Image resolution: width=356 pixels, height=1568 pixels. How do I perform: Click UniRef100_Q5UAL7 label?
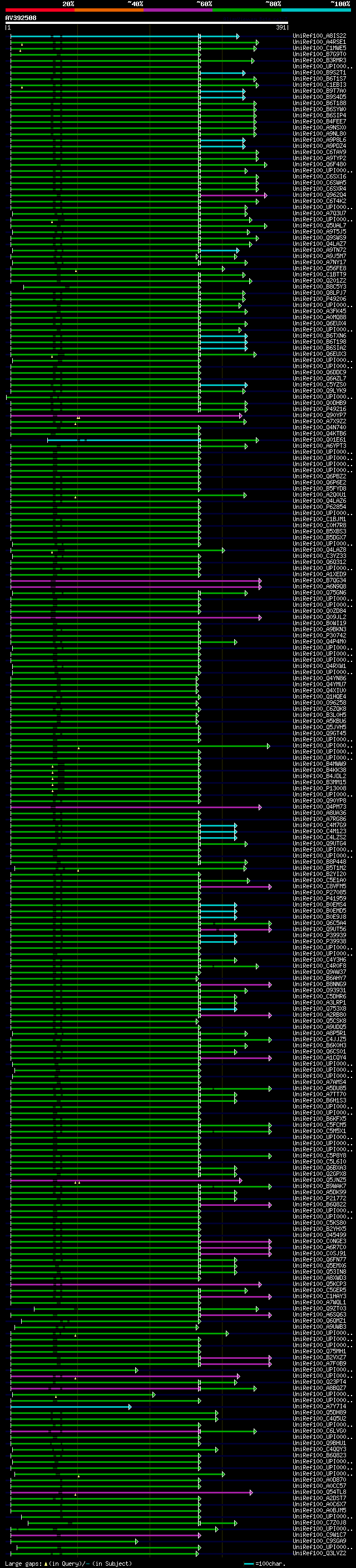click(319, 225)
